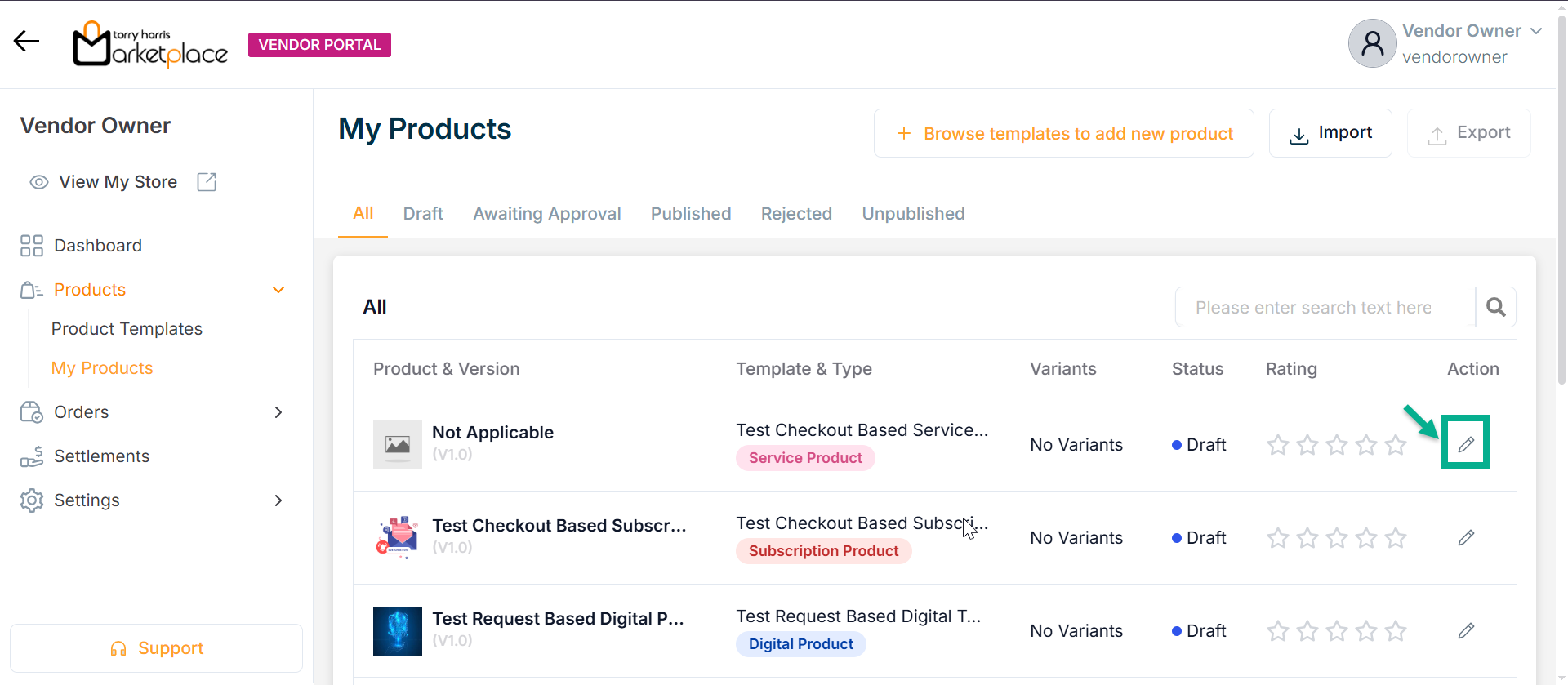1568x685 pixels.
Task: Click the back arrow icon
Action: pyautogui.click(x=26, y=42)
